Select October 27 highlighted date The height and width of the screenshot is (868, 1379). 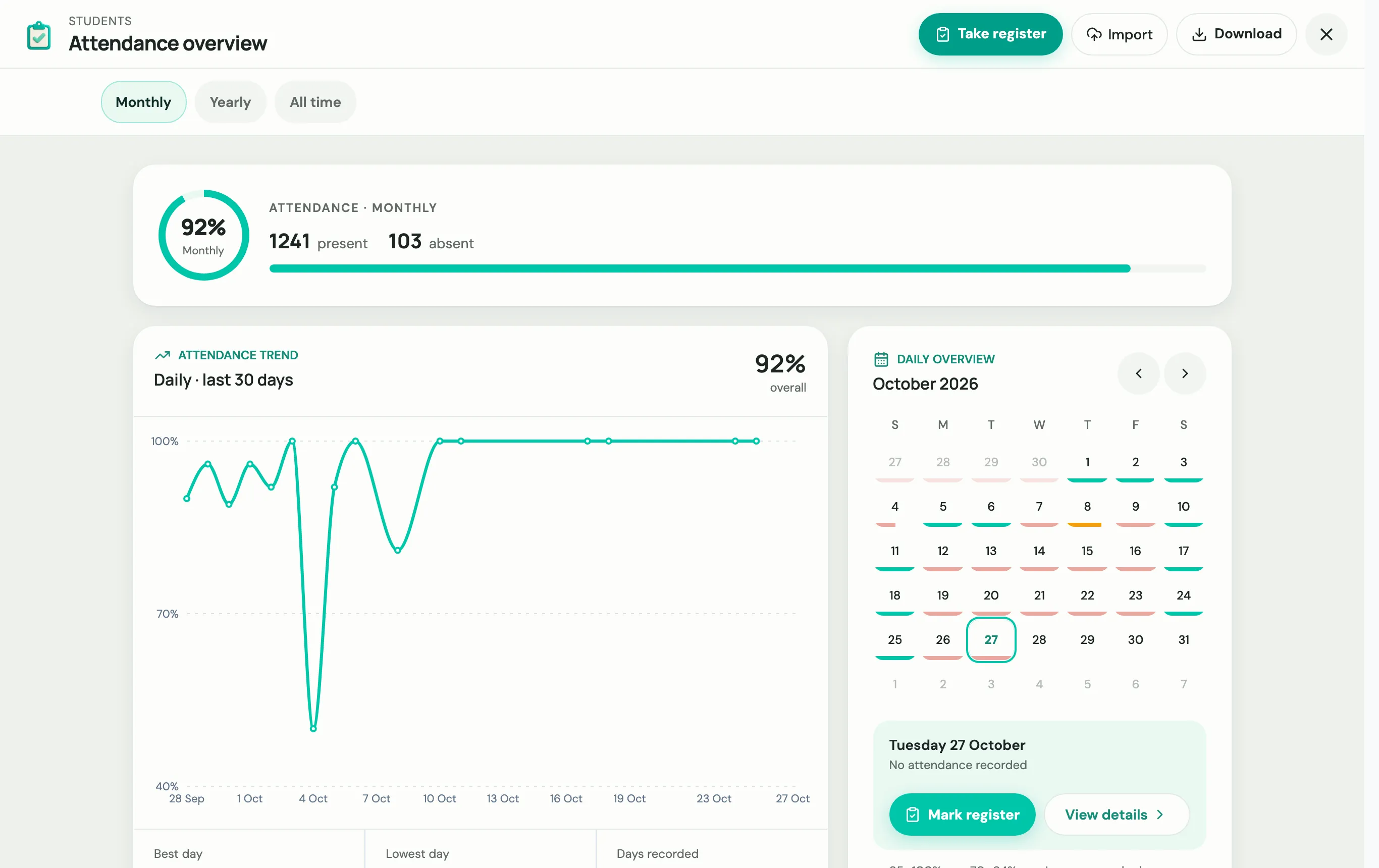[x=991, y=640]
